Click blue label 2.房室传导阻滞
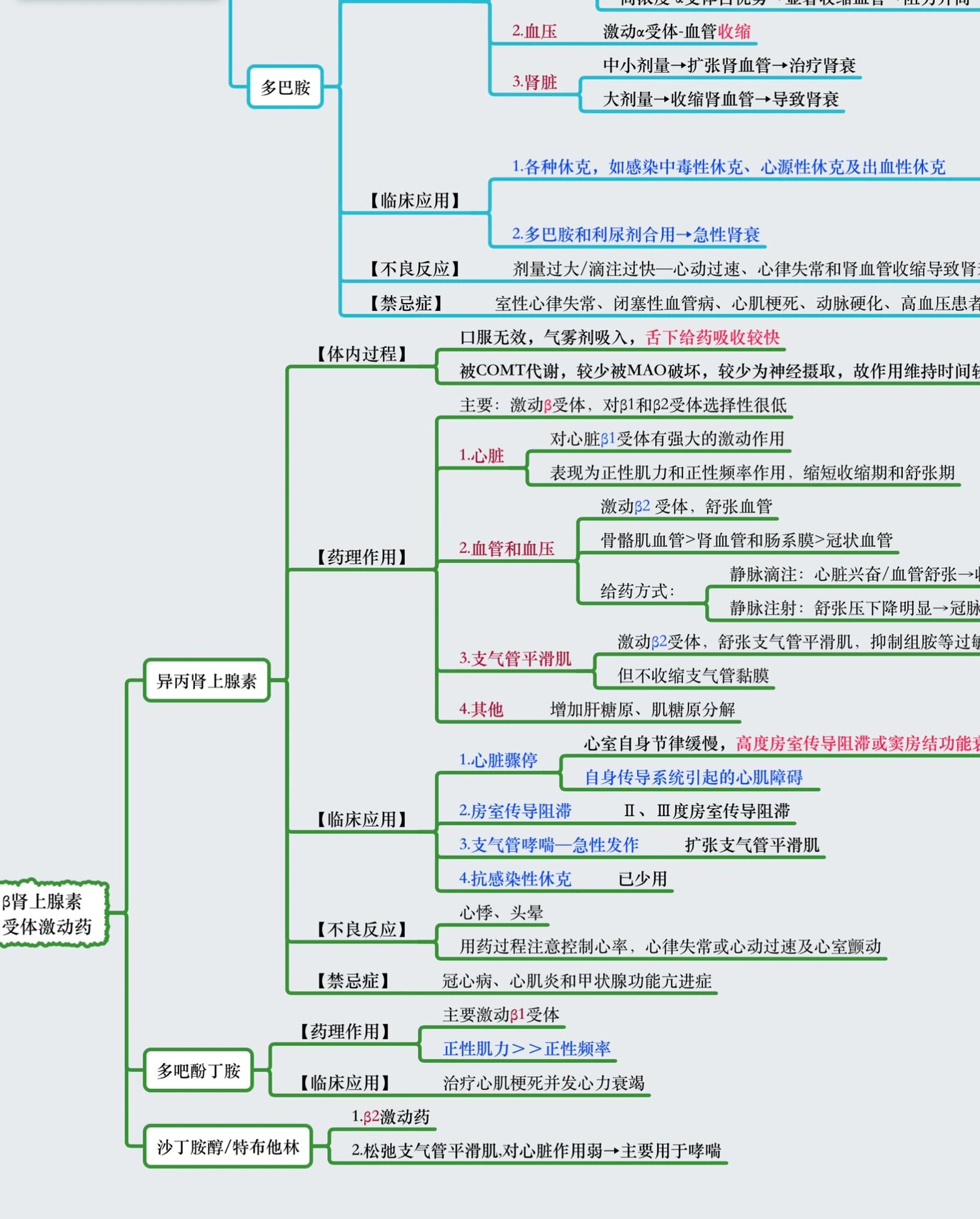980x1219 pixels. tap(515, 811)
